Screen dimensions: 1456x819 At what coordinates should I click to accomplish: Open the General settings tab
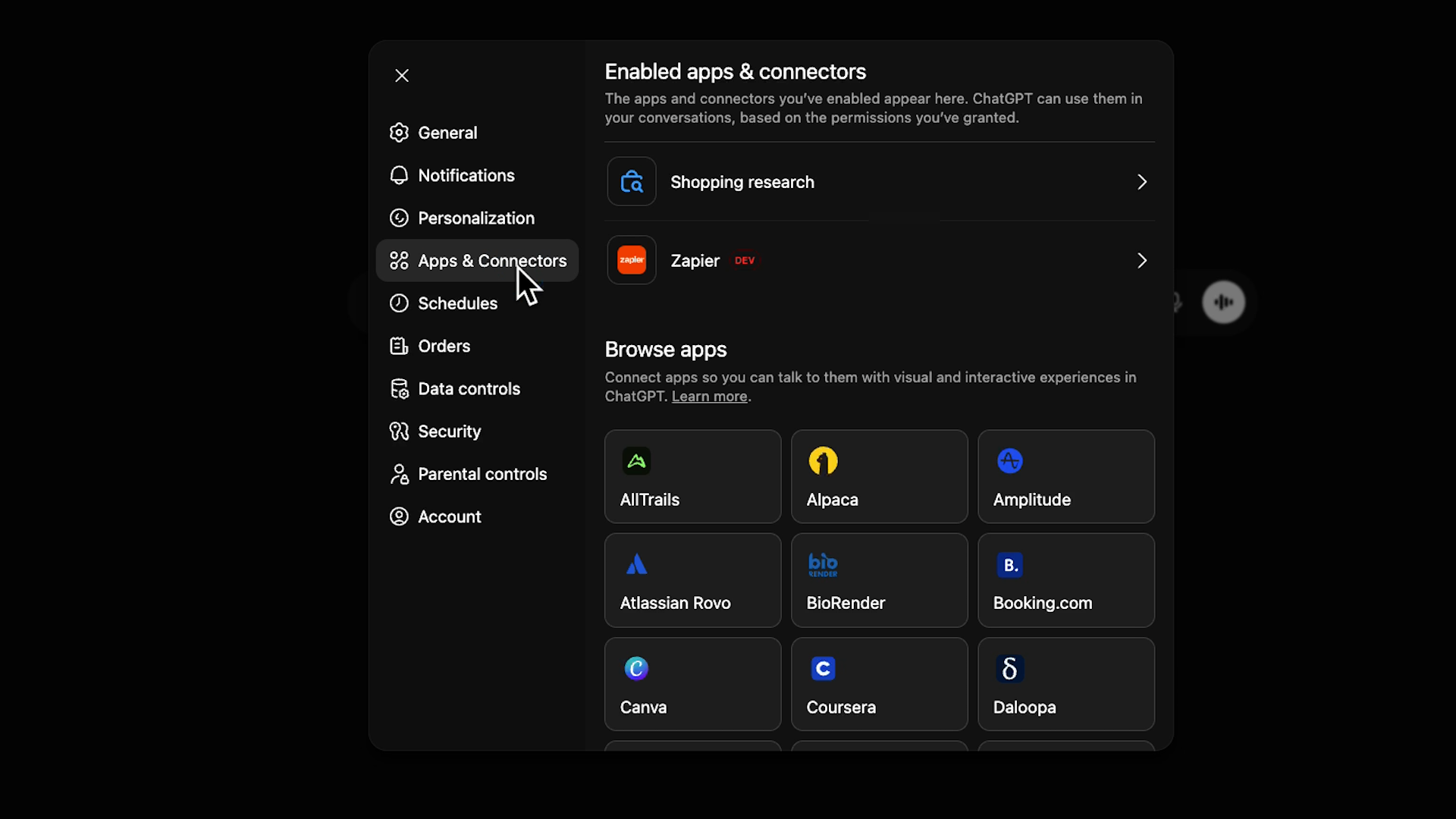point(447,133)
